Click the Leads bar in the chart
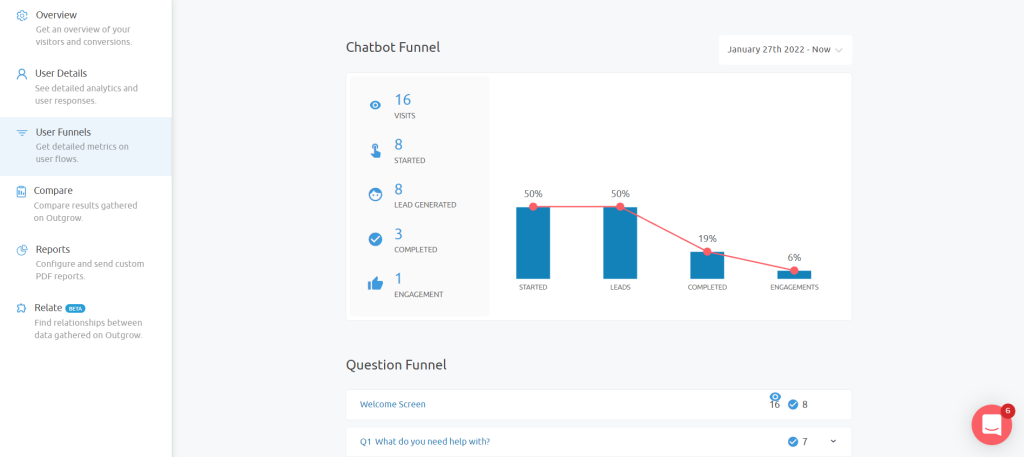 [620, 243]
